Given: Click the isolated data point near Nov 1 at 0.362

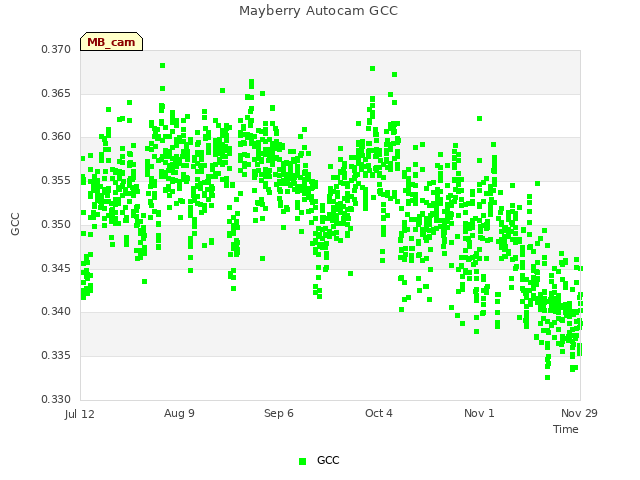Looking at the screenshot, I should (x=480, y=118).
